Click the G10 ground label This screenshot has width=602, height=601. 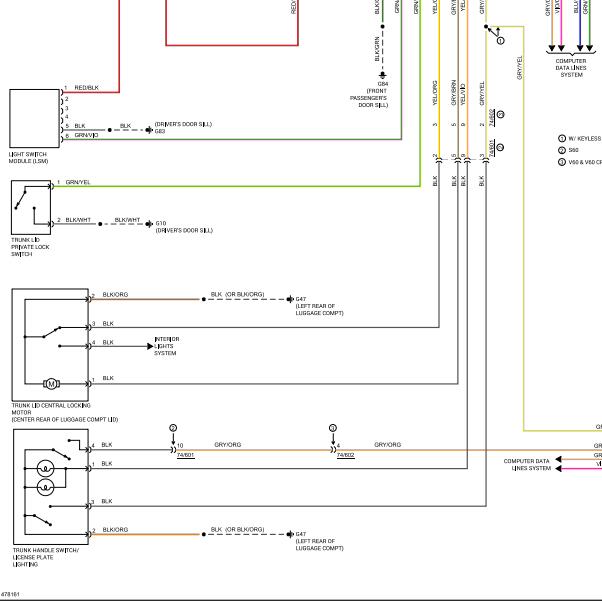click(x=161, y=223)
